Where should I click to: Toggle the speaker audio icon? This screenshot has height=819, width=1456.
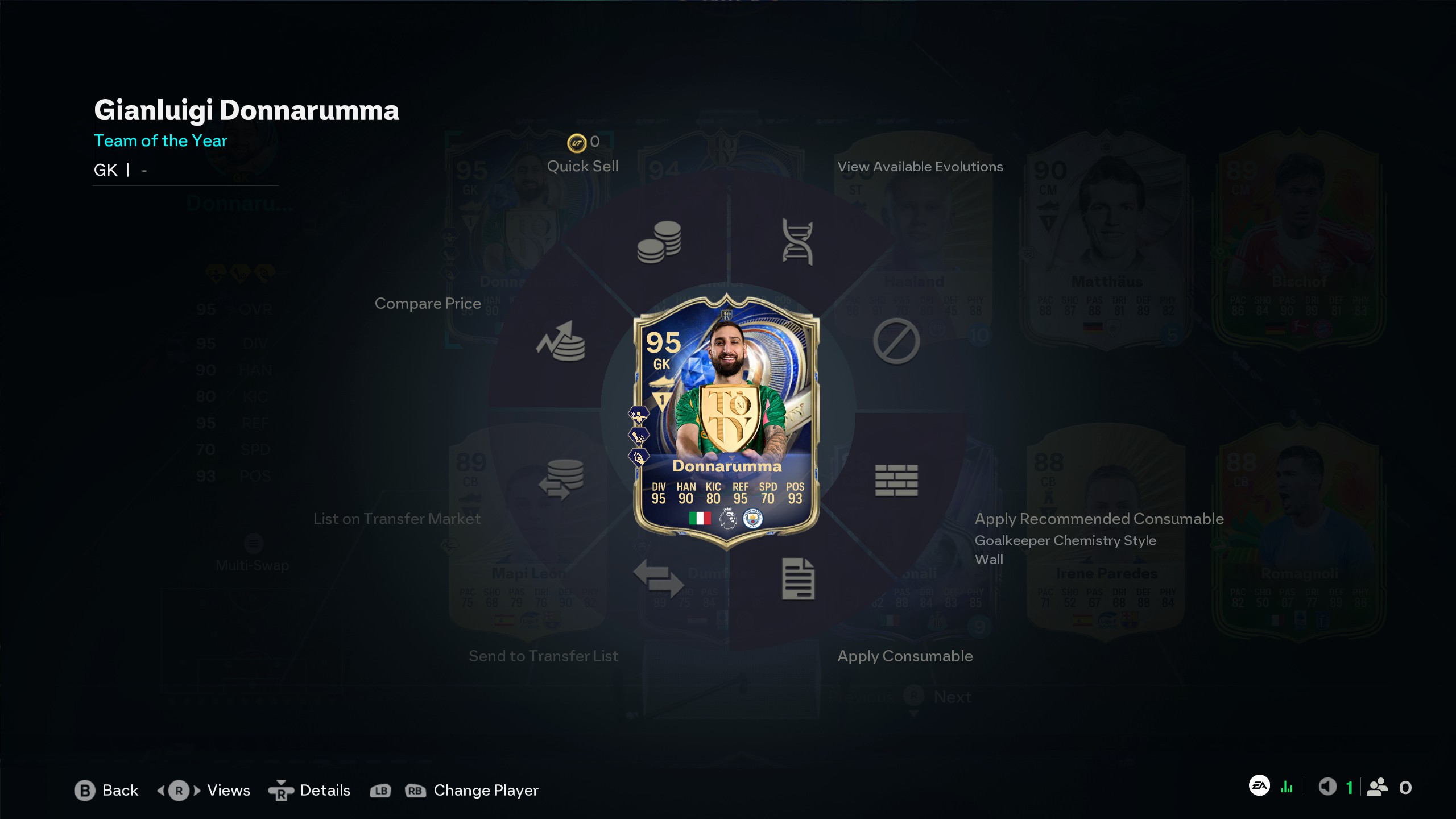pos(1327,787)
